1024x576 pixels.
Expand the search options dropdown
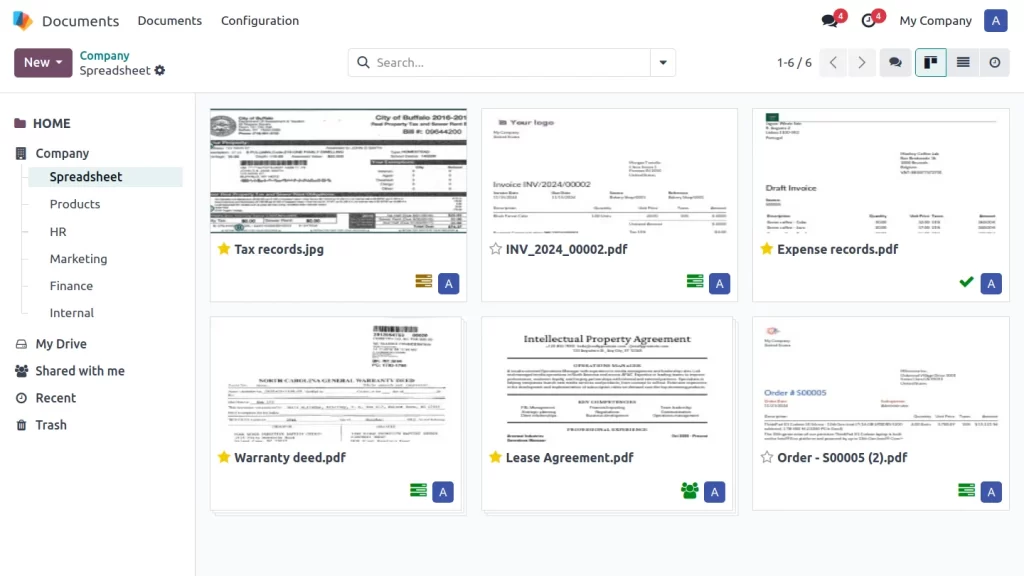click(662, 62)
